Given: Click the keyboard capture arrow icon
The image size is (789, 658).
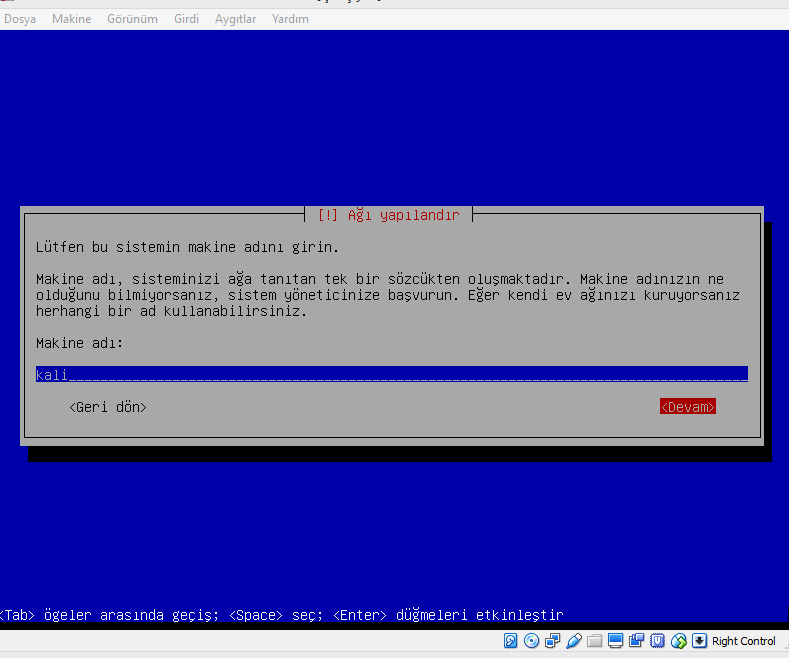Looking at the screenshot, I should click(x=699, y=641).
